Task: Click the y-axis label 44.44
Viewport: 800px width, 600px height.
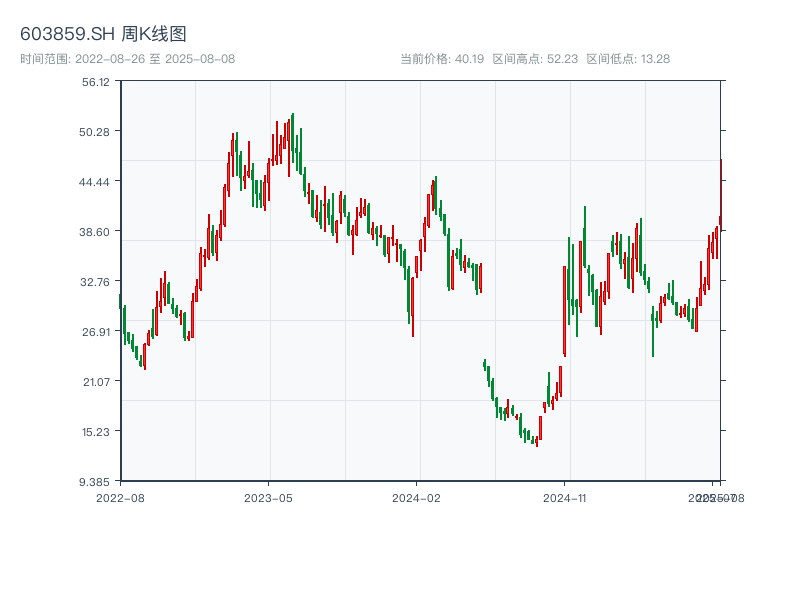Action: (94, 182)
